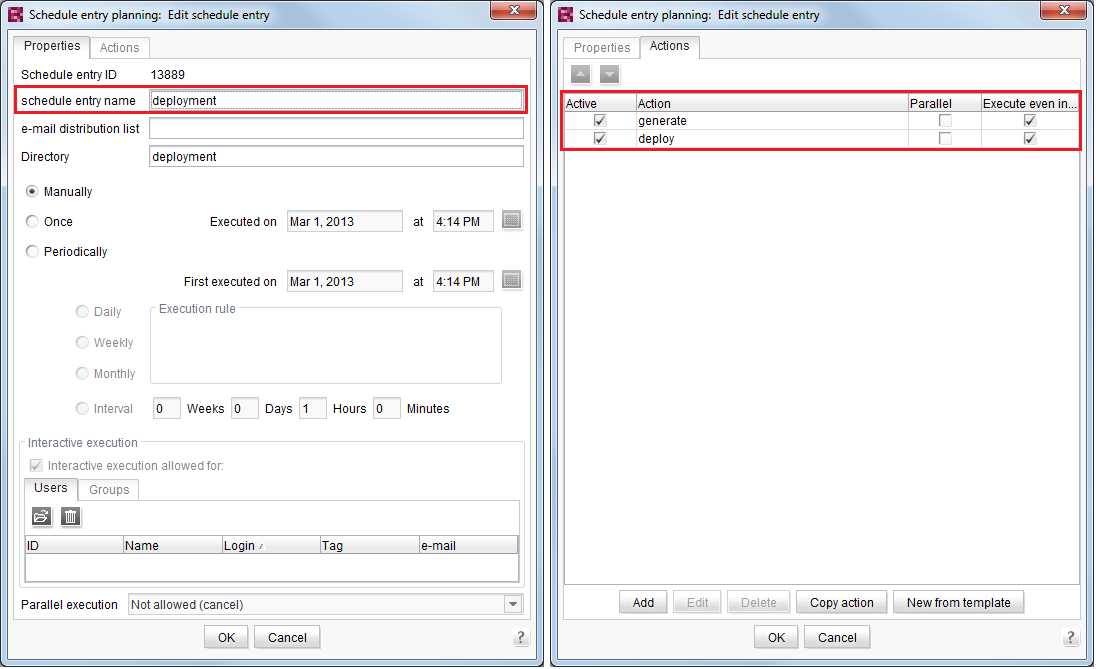The height and width of the screenshot is (669, 1096).
Task: Click the Copy action button
Action: (x=842, y=603)
